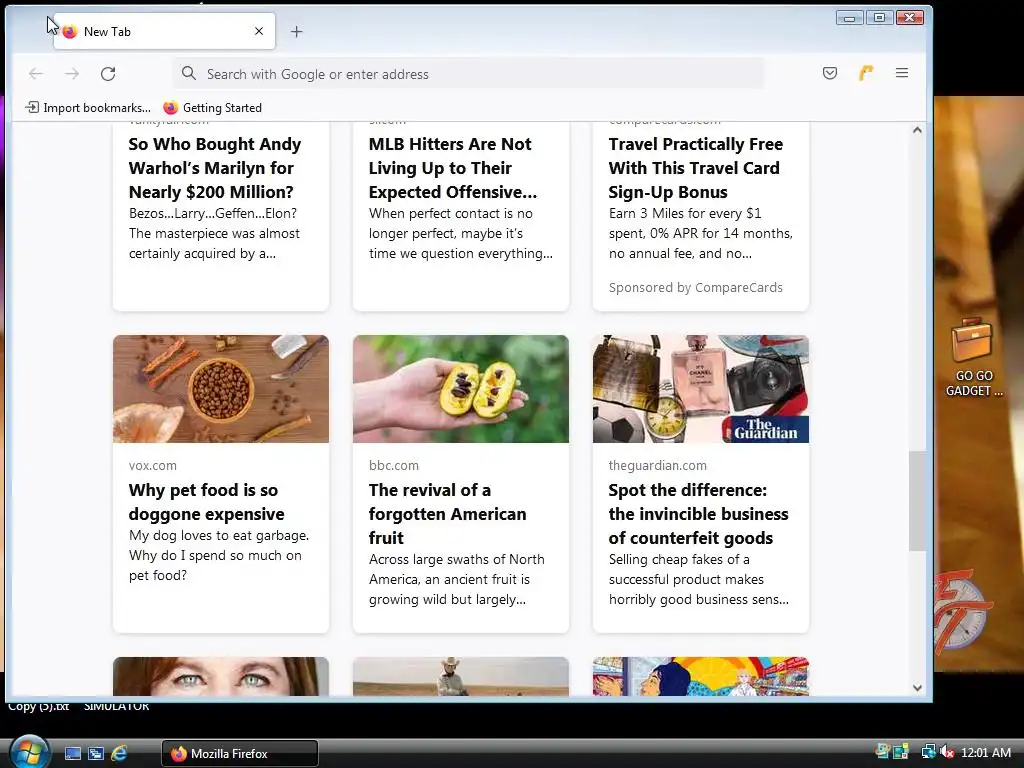Click Switch between windows quick launch icon

click(96, 754)
